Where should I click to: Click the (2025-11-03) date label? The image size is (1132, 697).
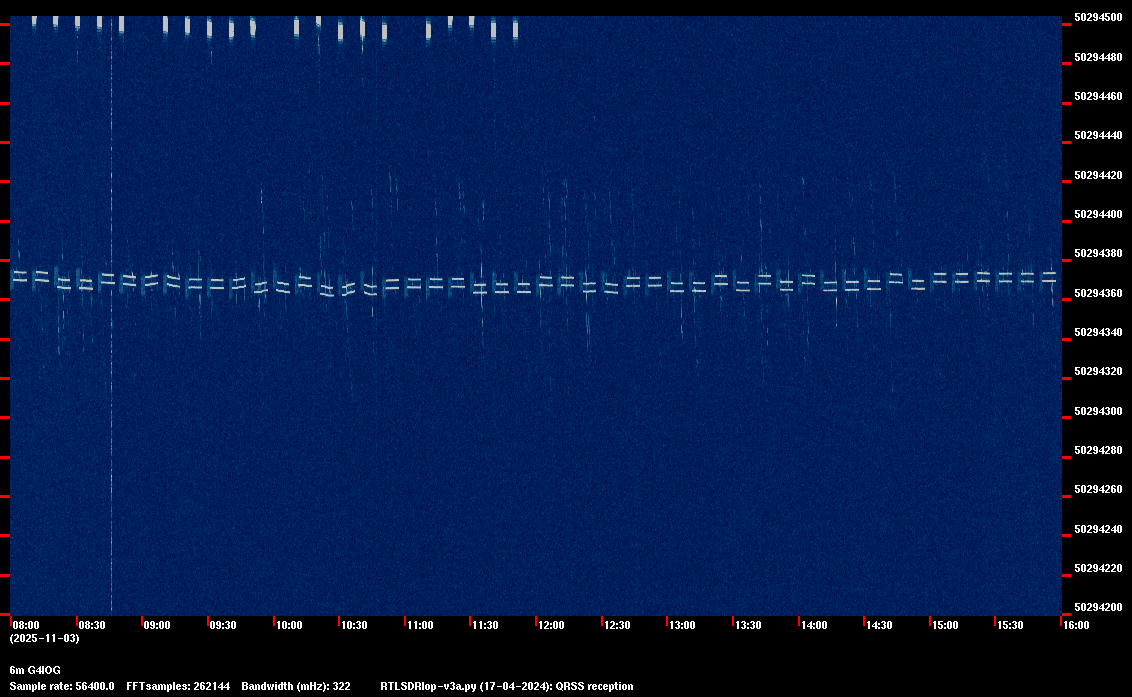[44, 638]
